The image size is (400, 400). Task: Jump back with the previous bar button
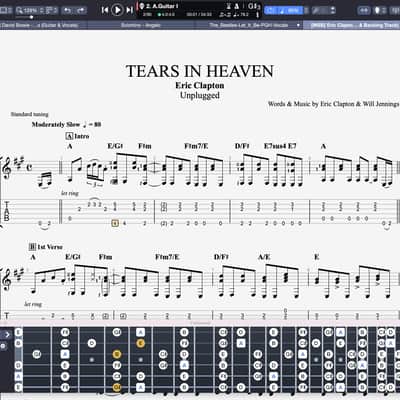tap(105, 10)
